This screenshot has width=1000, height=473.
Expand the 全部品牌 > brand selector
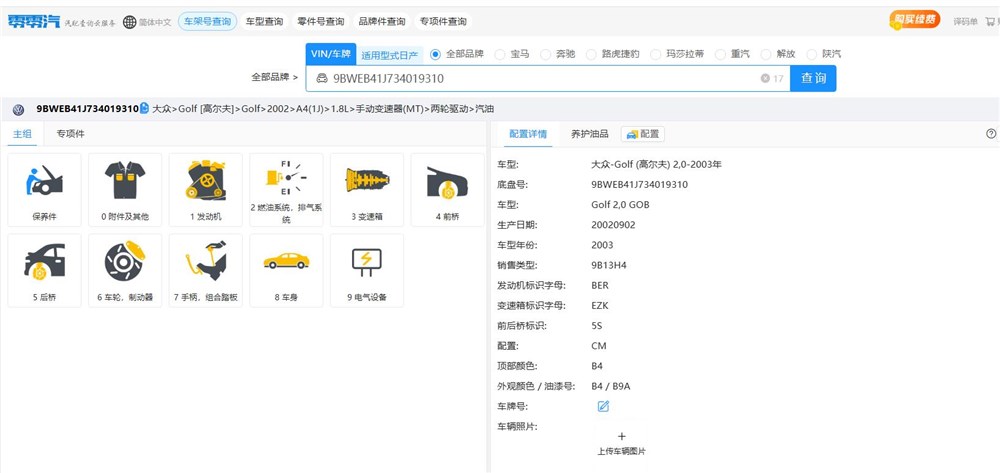point(275,77)
